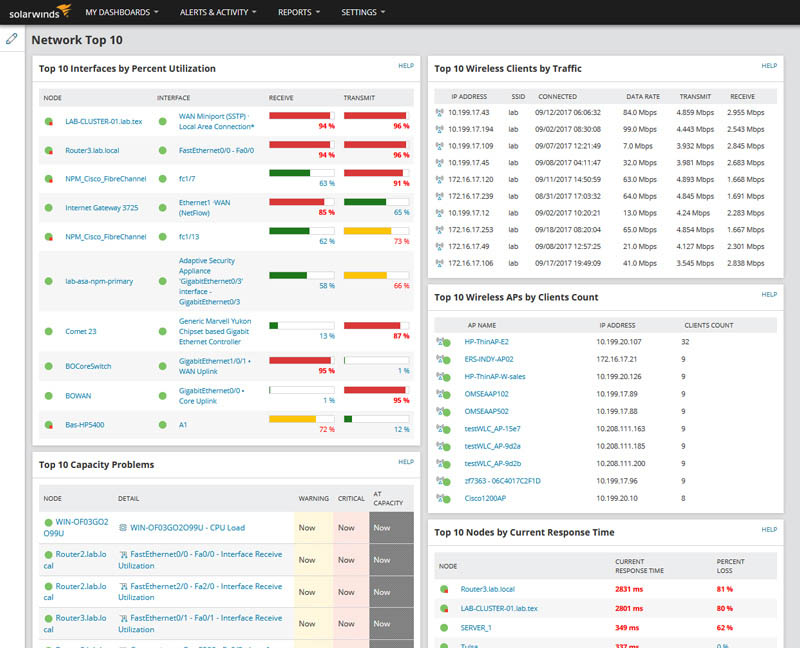Open the Reports menu
Image resolution: width=800 pixels, height=648 pixels.
(x=299, y=12)
